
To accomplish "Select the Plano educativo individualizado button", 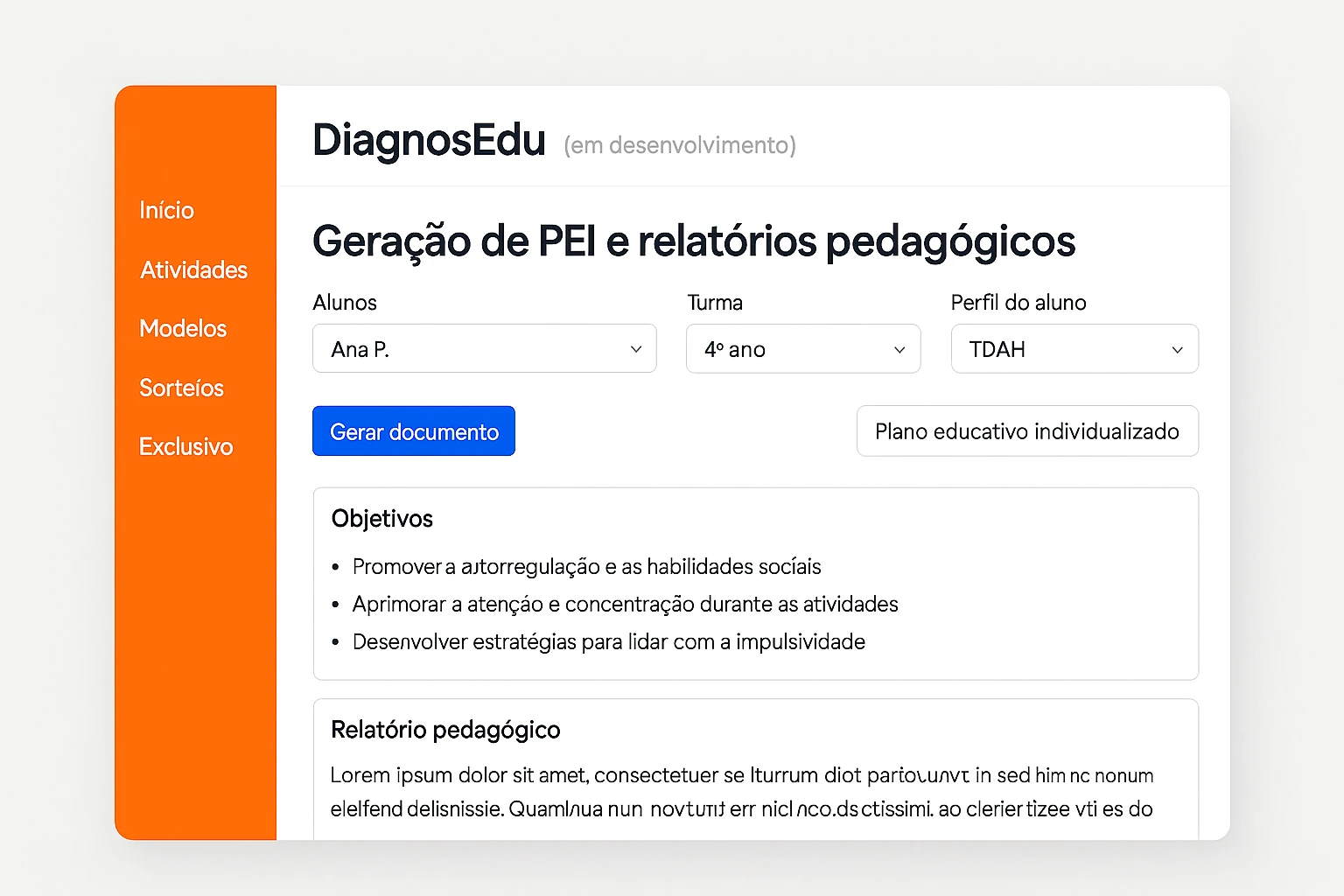I will point(1026,431).
